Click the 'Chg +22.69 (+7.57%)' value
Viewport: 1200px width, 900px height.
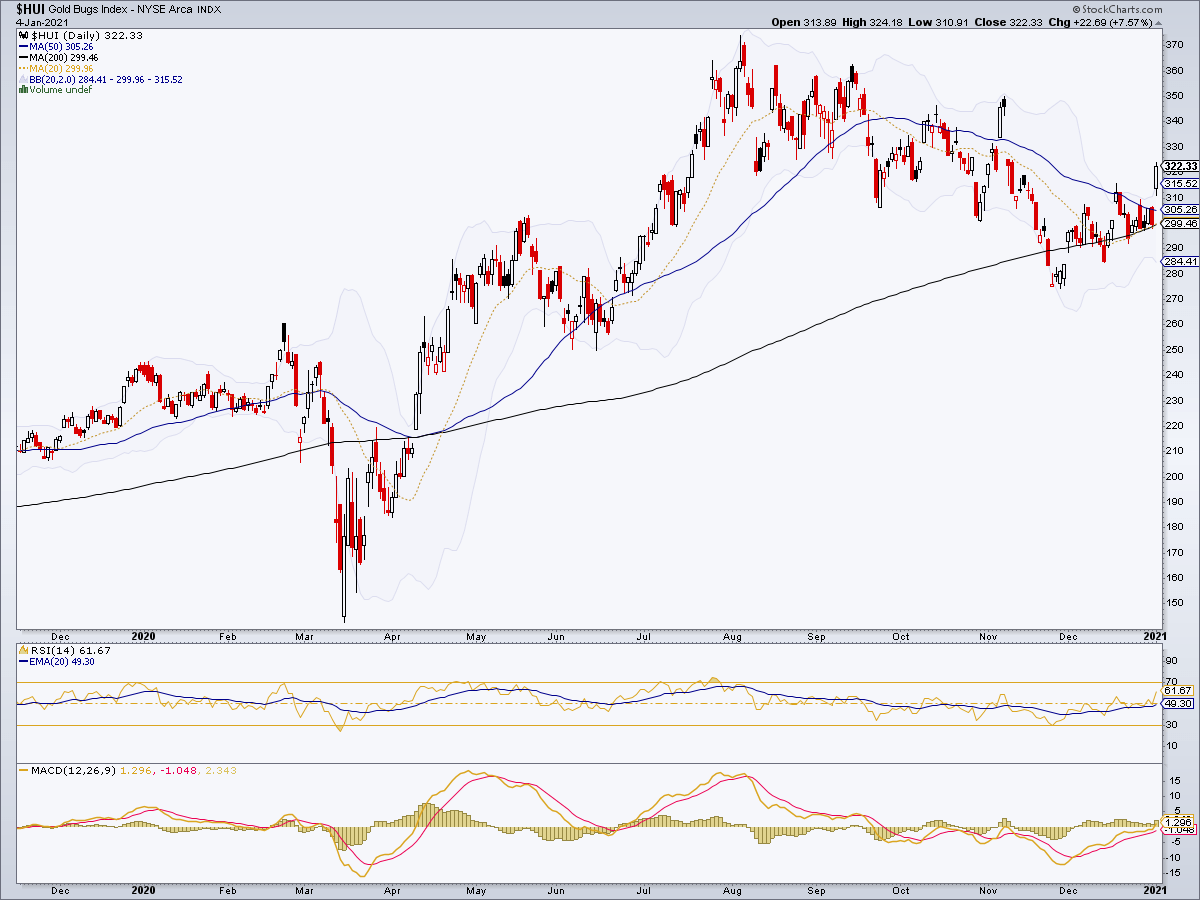(x=1101, y=23)
